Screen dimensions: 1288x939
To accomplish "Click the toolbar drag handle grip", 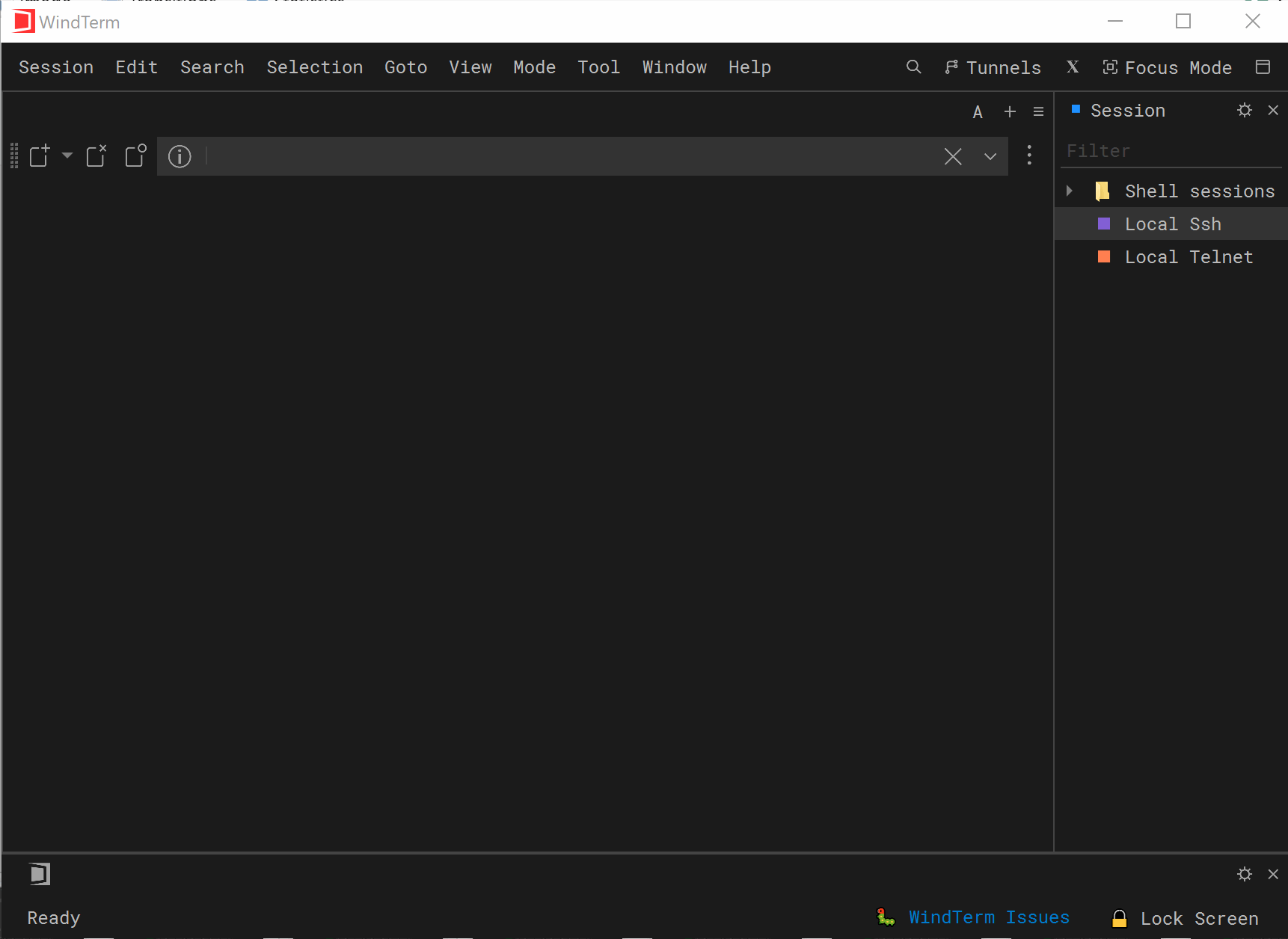I will pyautogui.click(x=14, y=156).
